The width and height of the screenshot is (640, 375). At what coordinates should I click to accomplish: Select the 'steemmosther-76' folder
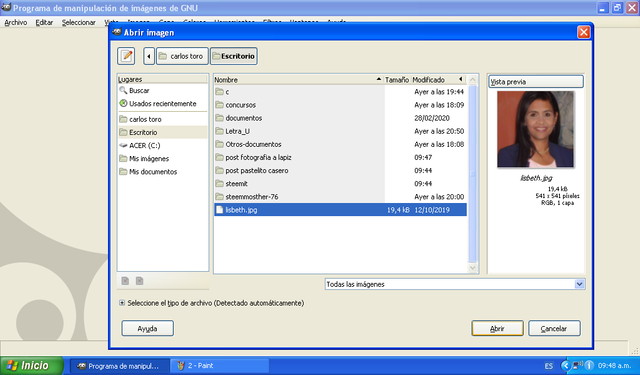tap(340, 197)
